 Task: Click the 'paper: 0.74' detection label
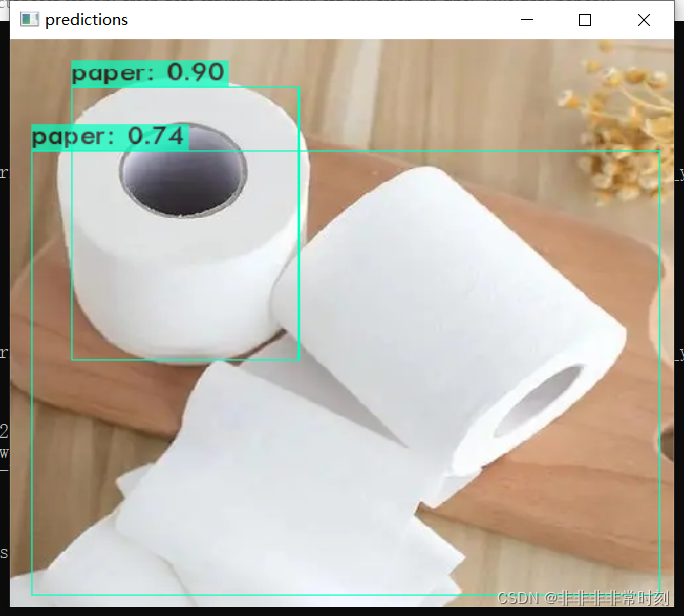110,137
